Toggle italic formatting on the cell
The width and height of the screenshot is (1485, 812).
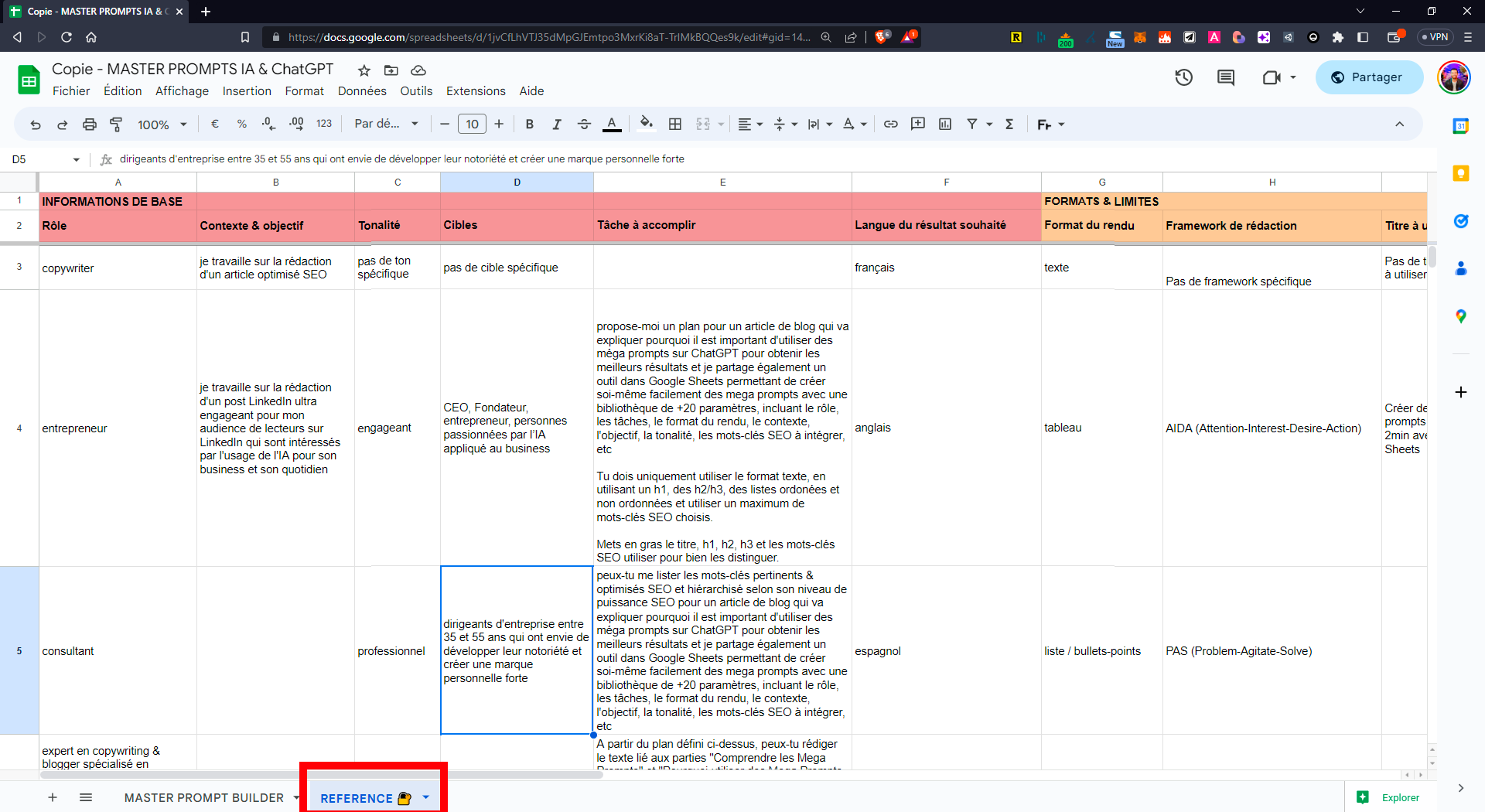pos(557,124)
